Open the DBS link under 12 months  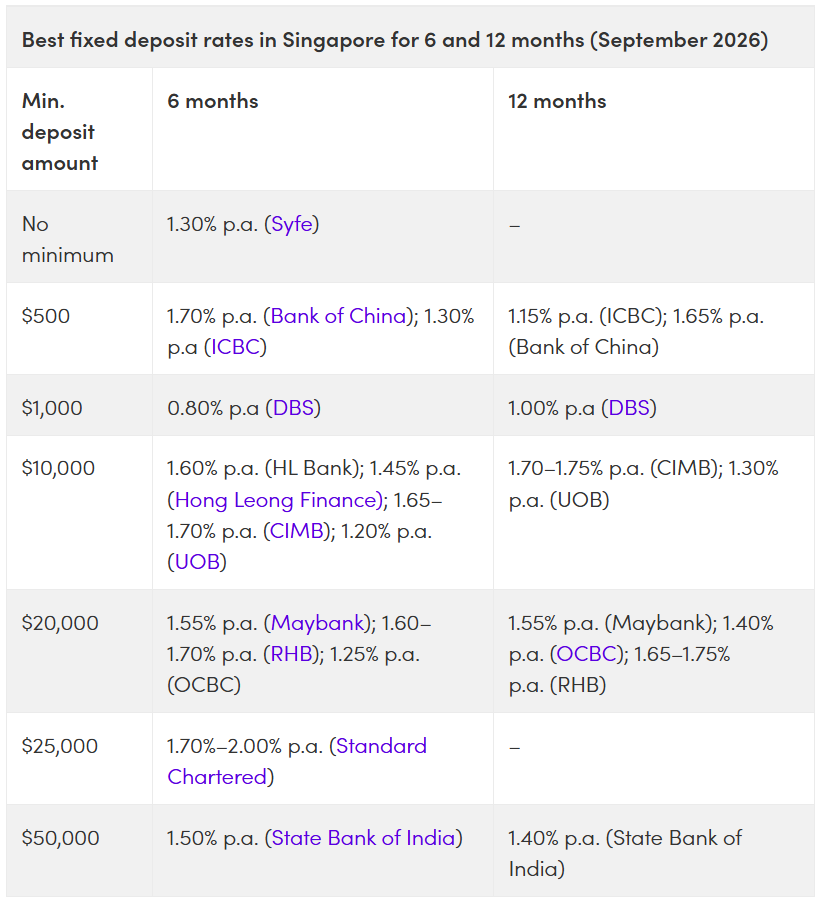click(629, 408)
